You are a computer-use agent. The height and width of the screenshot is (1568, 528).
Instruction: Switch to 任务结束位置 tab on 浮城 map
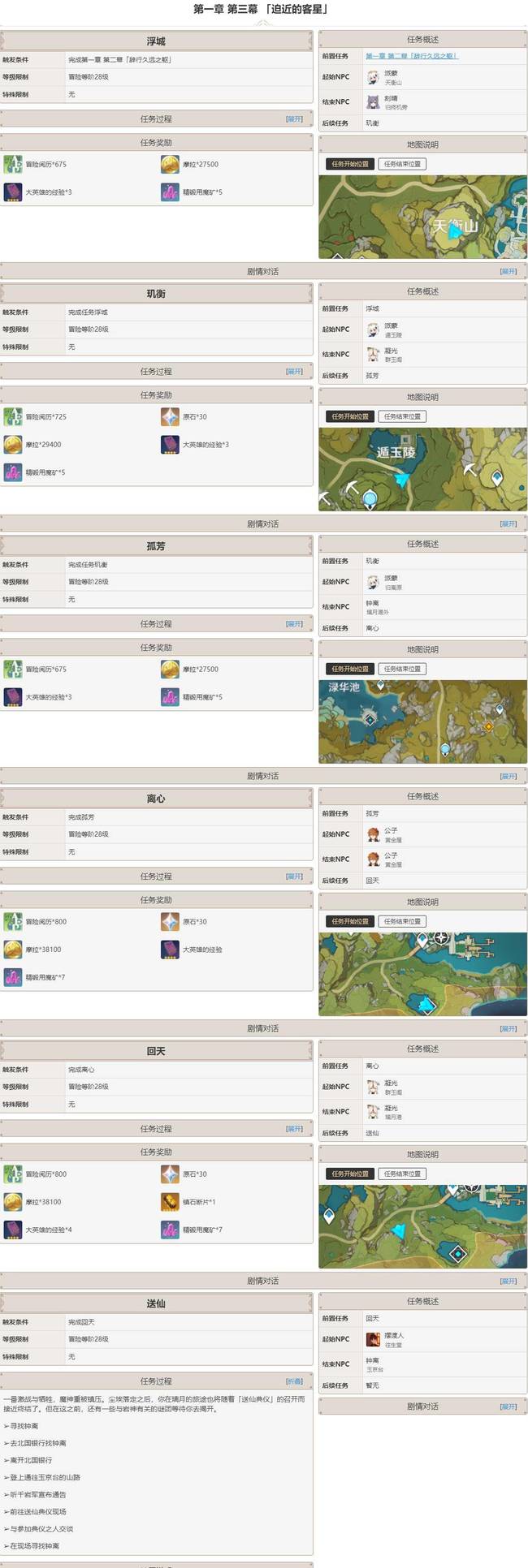tap(403, 164)
